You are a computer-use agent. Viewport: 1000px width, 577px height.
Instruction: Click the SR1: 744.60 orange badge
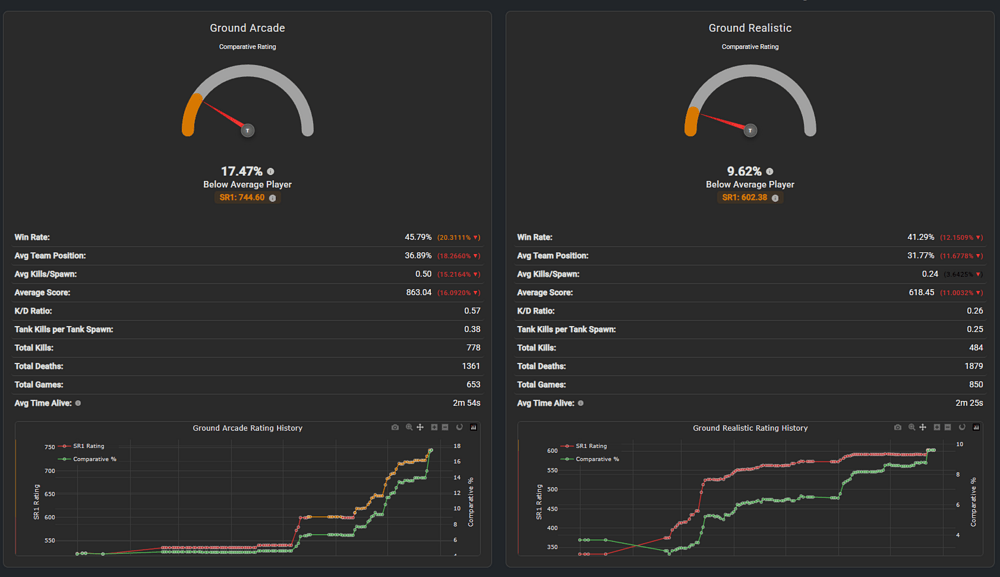(x=247, y=198)
